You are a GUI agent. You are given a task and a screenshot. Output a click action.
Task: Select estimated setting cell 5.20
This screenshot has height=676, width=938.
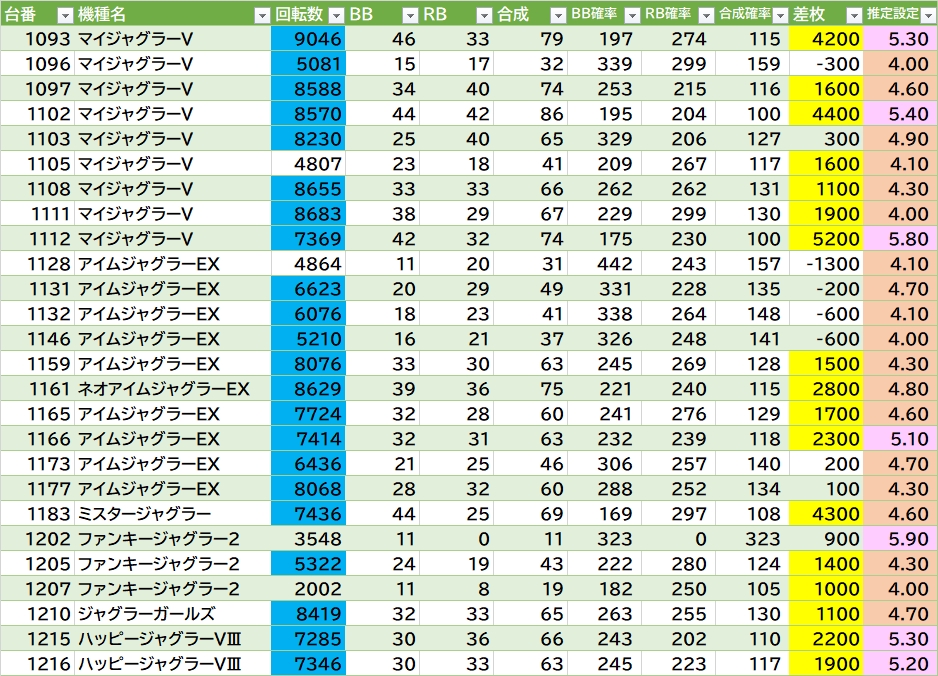[900, 664]
